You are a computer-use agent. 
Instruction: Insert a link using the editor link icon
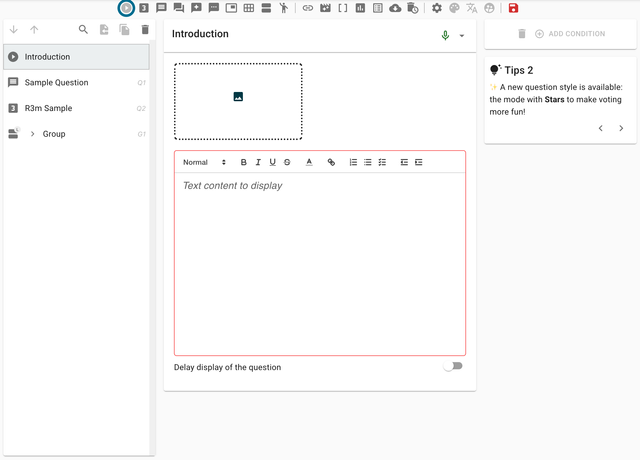click(331, 162)
